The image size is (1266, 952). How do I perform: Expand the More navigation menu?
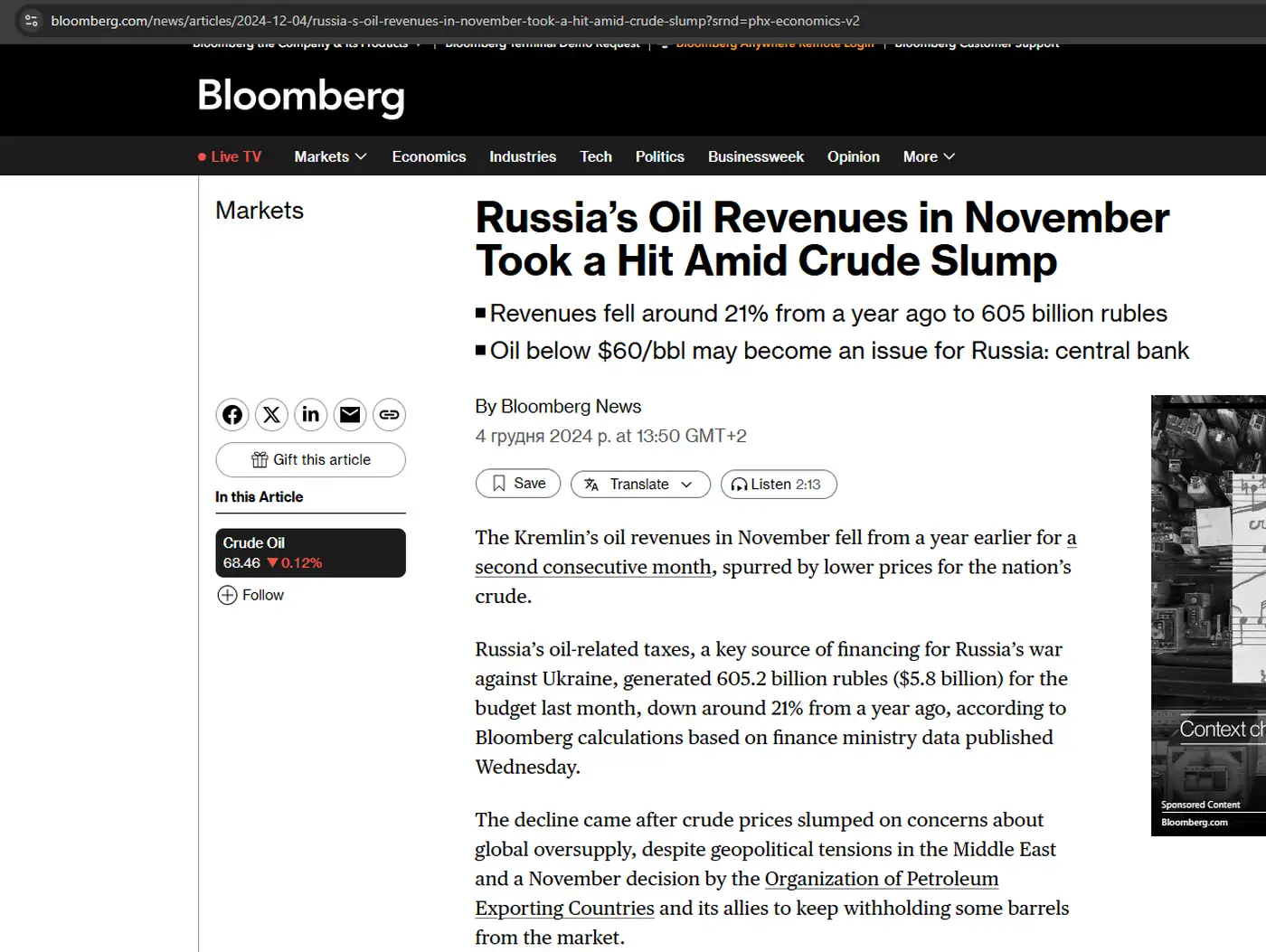927,156
